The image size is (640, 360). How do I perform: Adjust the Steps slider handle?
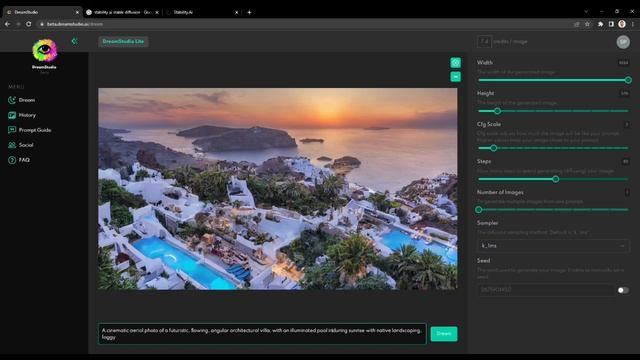(x=556, y=179)
